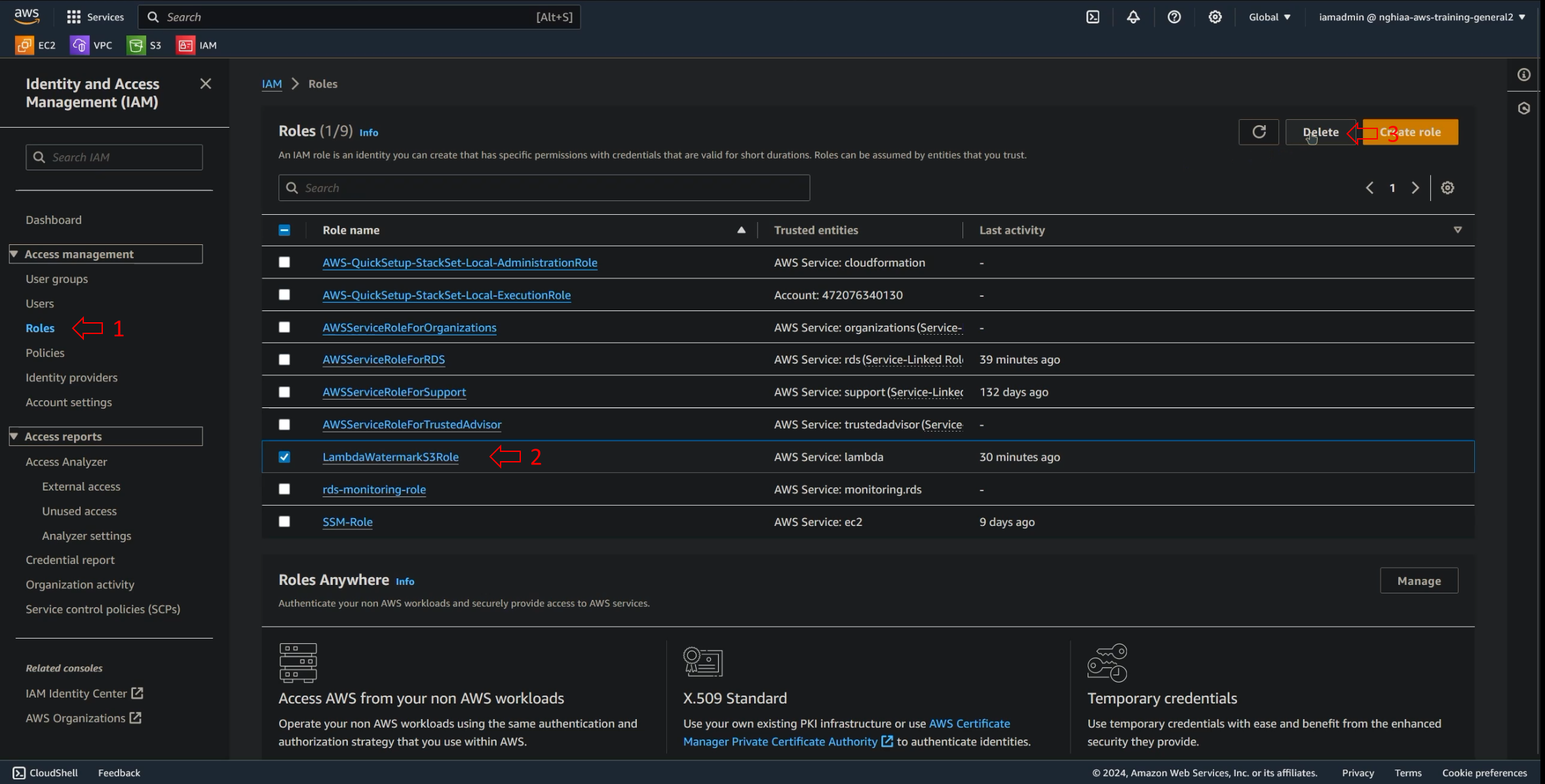This screenshot has width=1545, height=784.
Task: Click the refresh roles list icon
Action: tap(1258, 131)
